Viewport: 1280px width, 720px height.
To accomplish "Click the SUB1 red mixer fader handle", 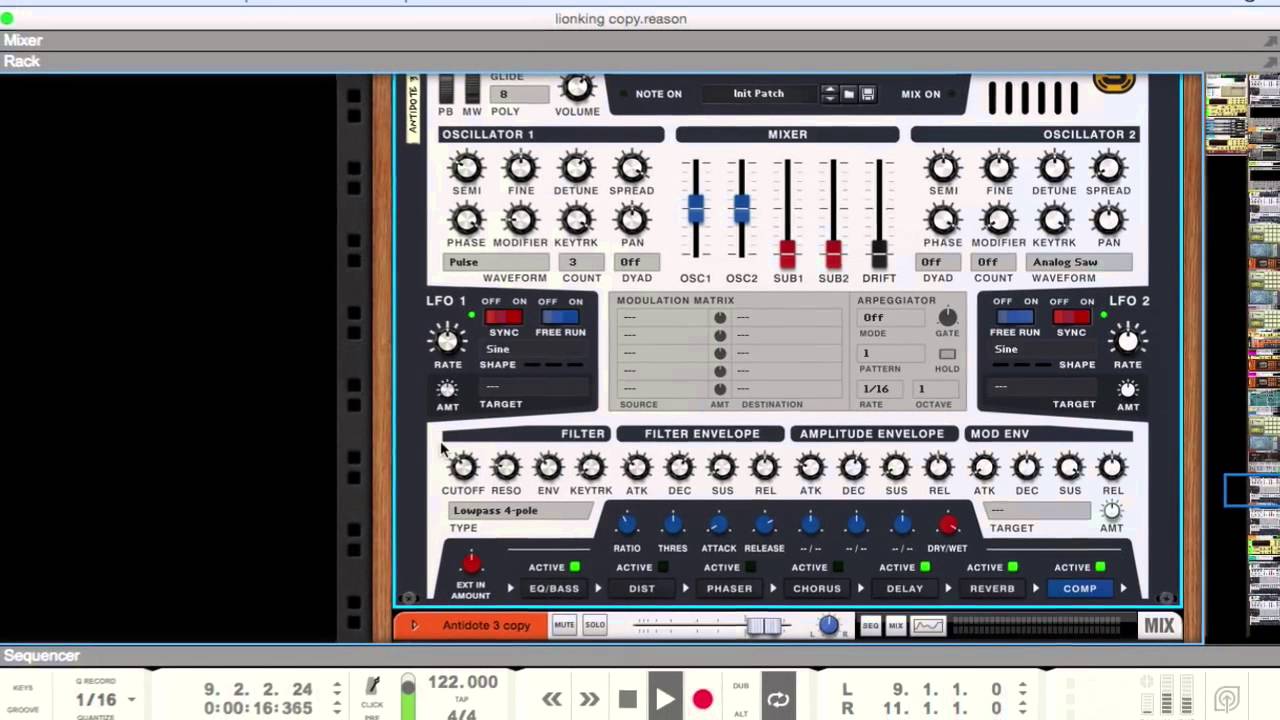I will pos(787,253).
